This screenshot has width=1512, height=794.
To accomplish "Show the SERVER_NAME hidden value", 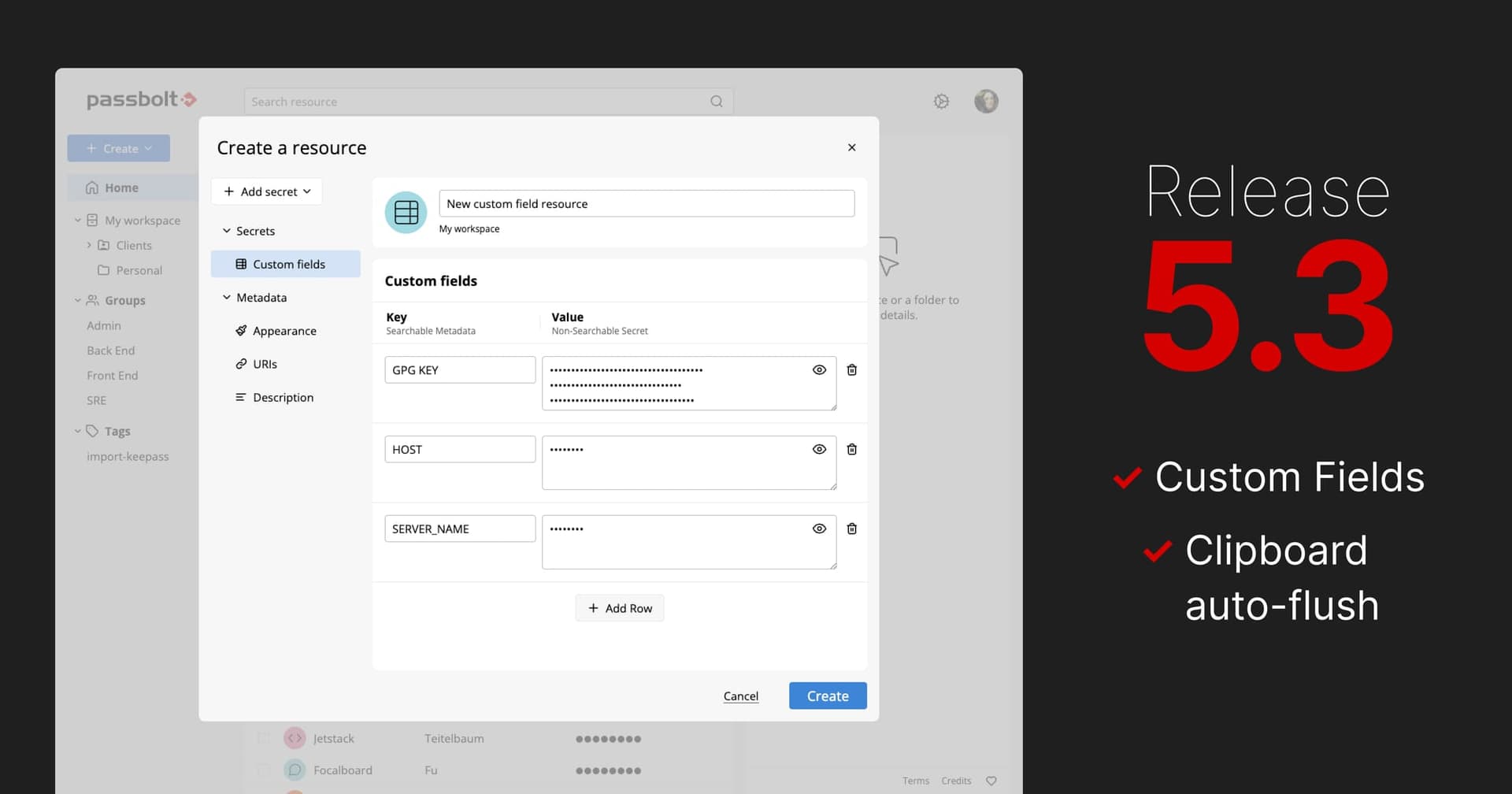I will [819, 529].
